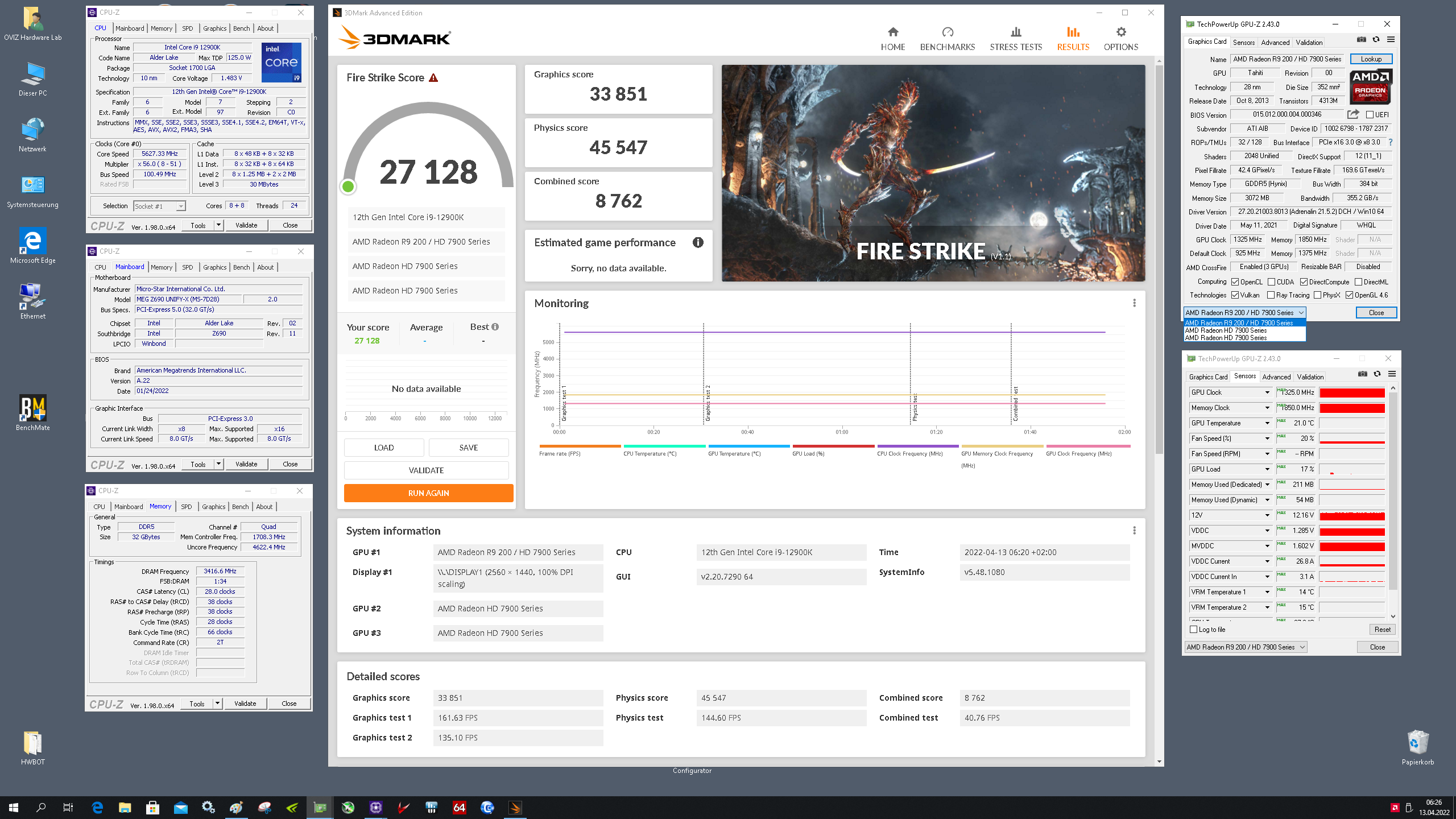
Task: Expand the Memory Clock sensor dropdown
Action: click(x=1267, y=408)
